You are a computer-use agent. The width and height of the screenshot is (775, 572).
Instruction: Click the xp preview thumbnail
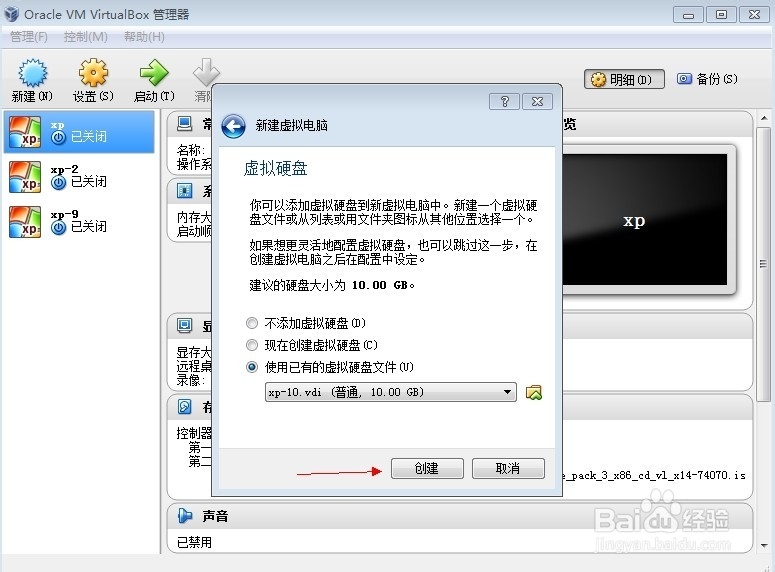(645, 220)
